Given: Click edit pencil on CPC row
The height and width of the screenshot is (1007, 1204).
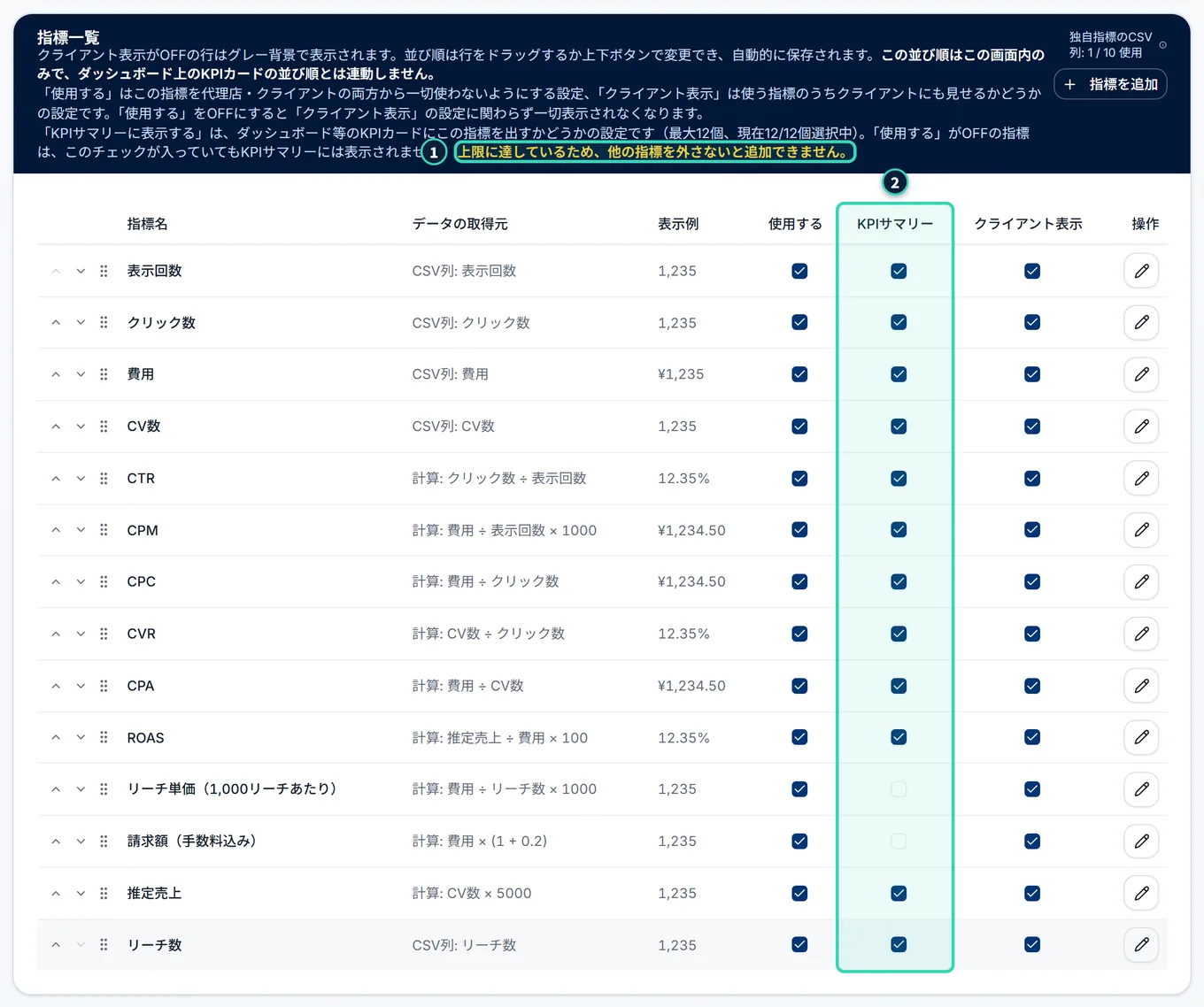Looking at the screenshot, I should (x=1141, y=581).
